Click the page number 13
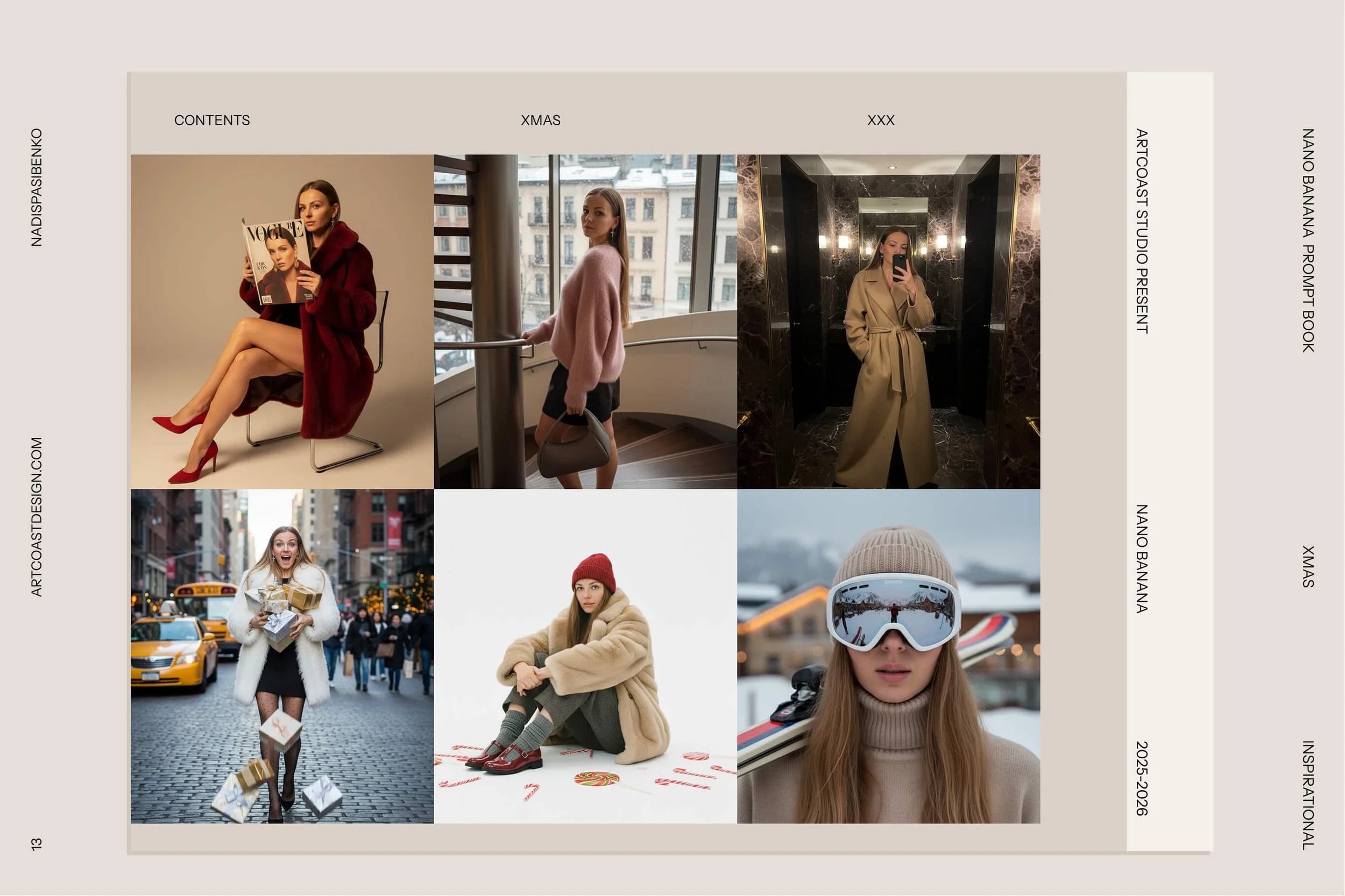 [x=37, y=843]
